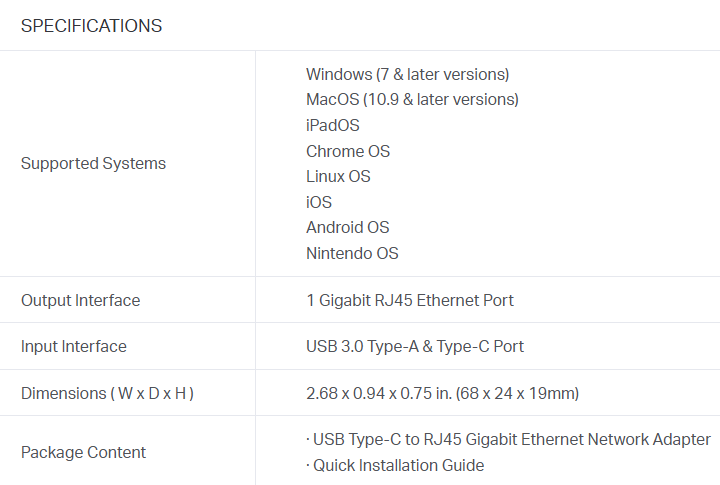
Task: Select the USB 3.0 Type-A & Type-C Port value
Action: point(415,346)
